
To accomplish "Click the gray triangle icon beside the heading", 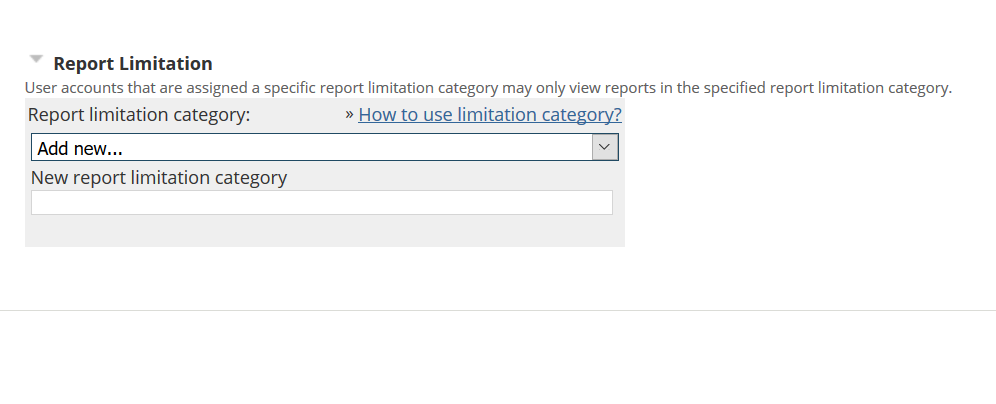I will (x=37, y=59).
